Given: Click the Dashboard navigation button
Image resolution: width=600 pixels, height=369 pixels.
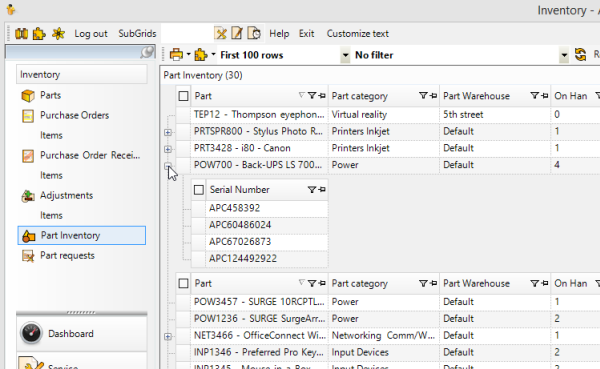Looking at the screenshot, I should [x=82, y=333].
